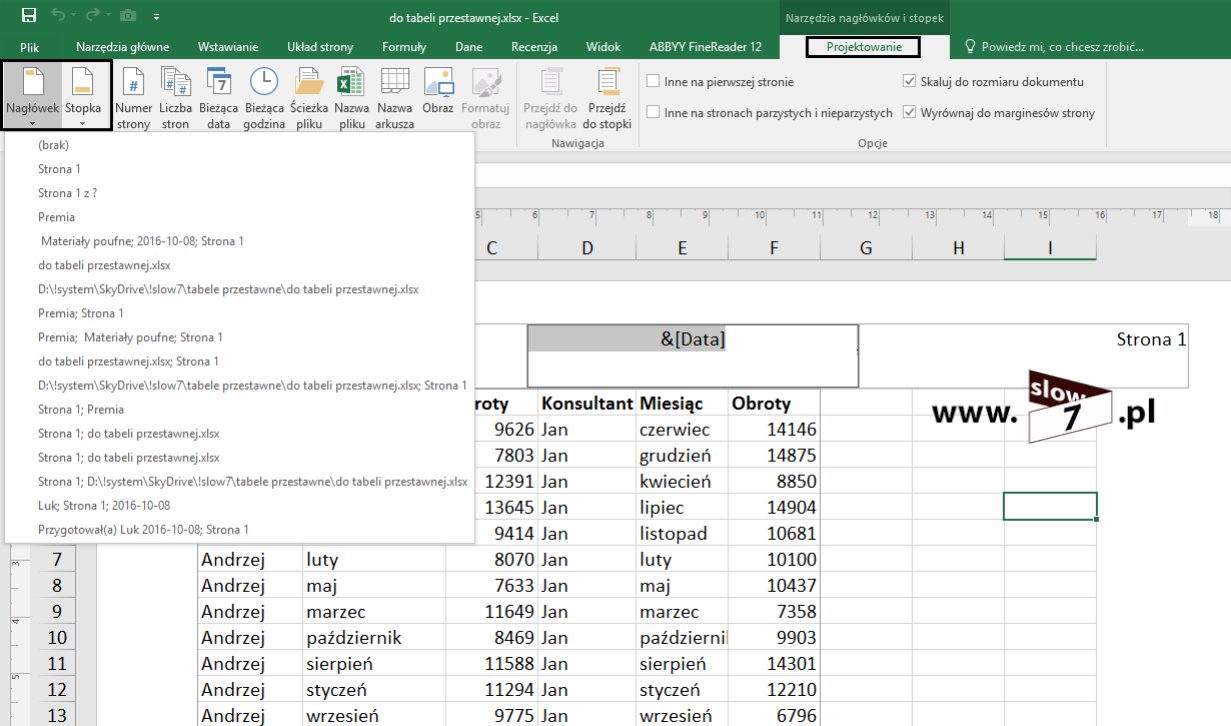Click the 'Miesiąc' header cell
The image size is (1231, 726).
coord(682,403)
